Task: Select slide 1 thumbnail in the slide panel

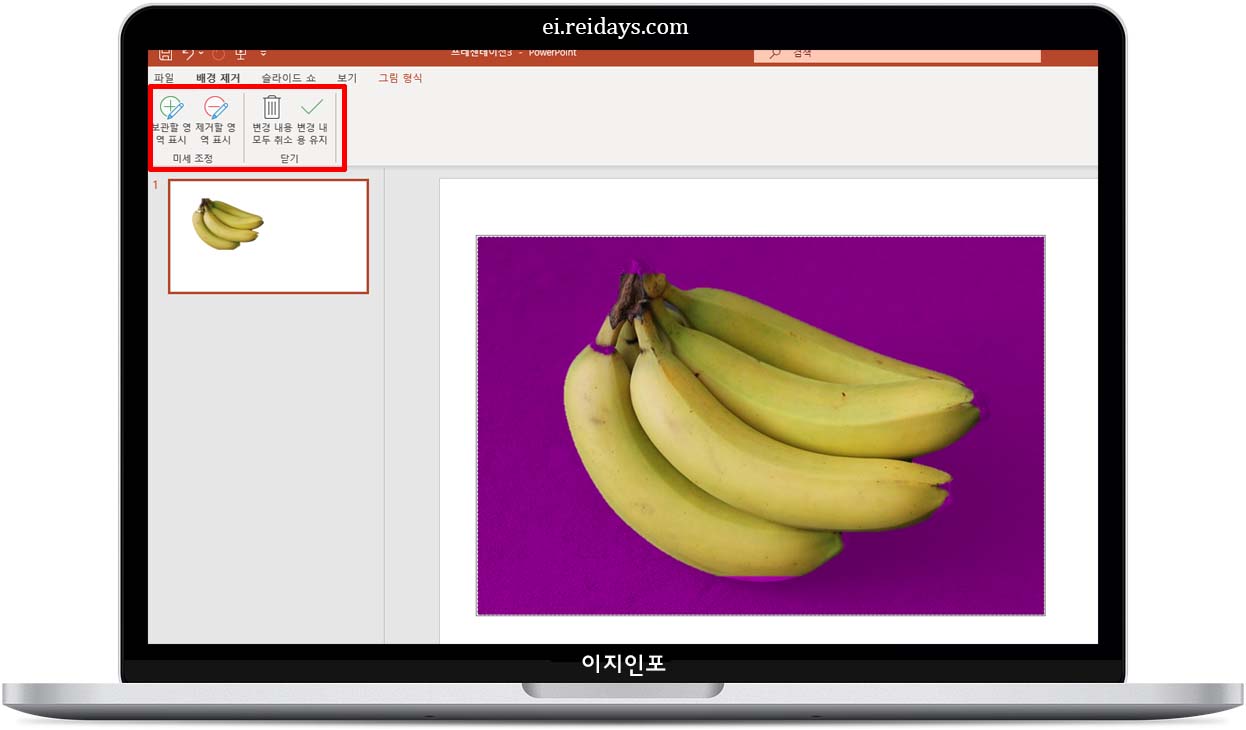Action: click(x=266, y=235)
